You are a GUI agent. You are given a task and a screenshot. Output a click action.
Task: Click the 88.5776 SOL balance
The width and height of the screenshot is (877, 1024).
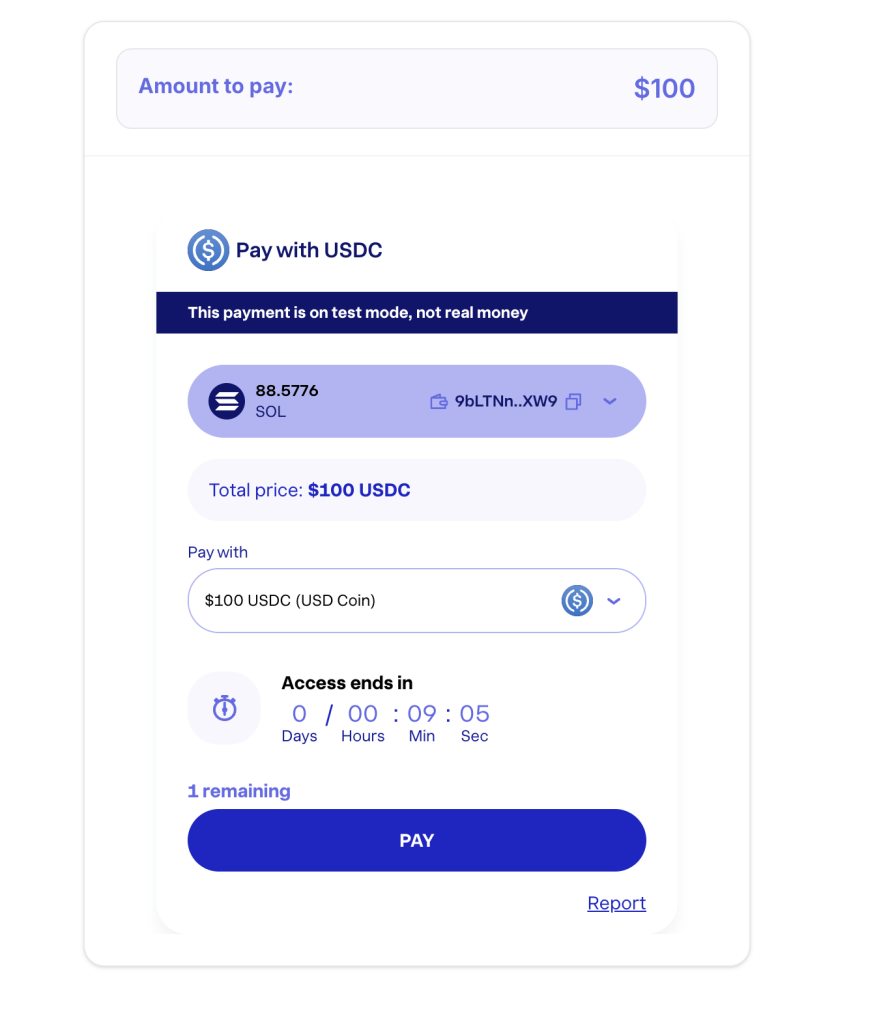tap(286, 400)
